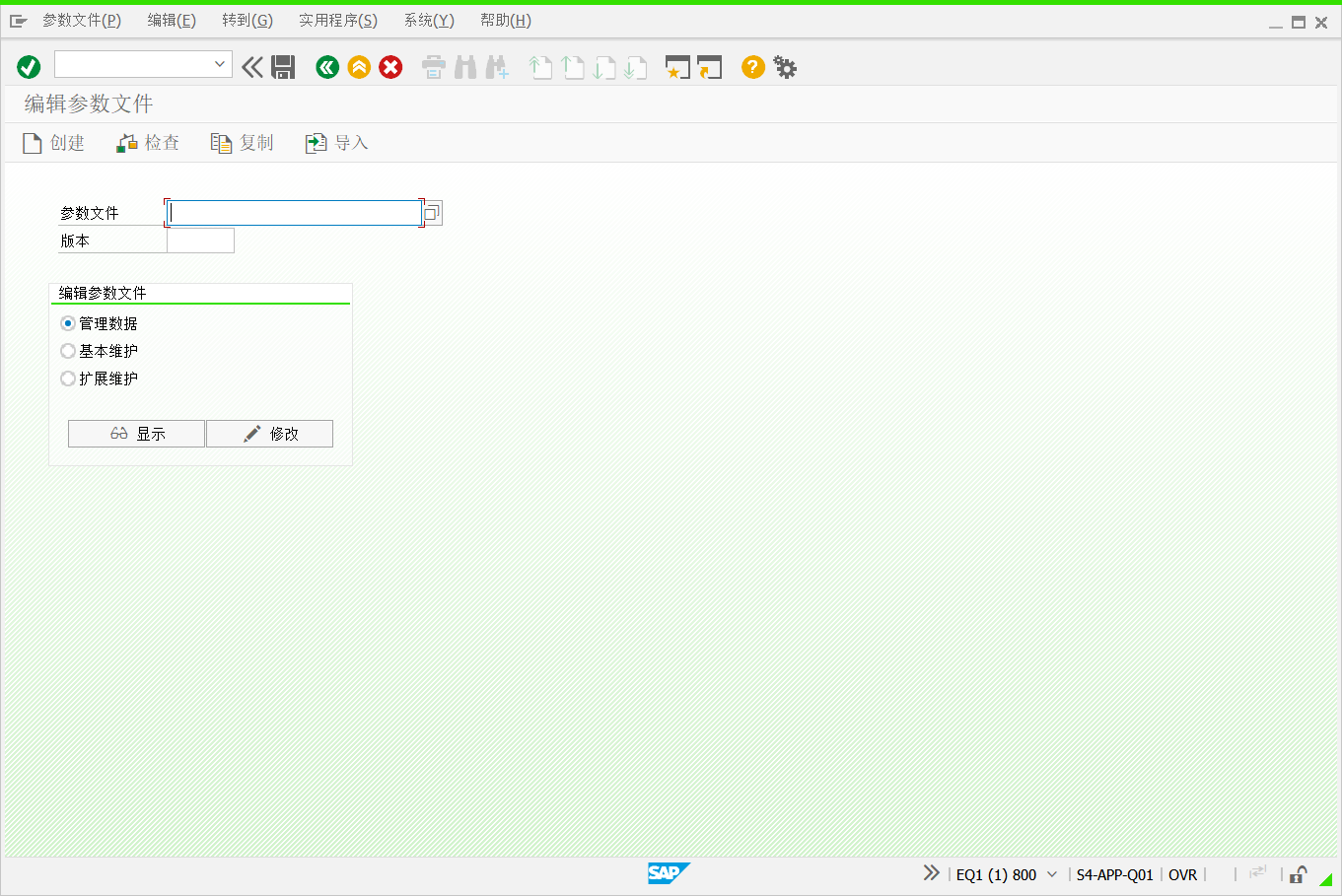Open the 参数文件(P) menu

click(82, 21)
